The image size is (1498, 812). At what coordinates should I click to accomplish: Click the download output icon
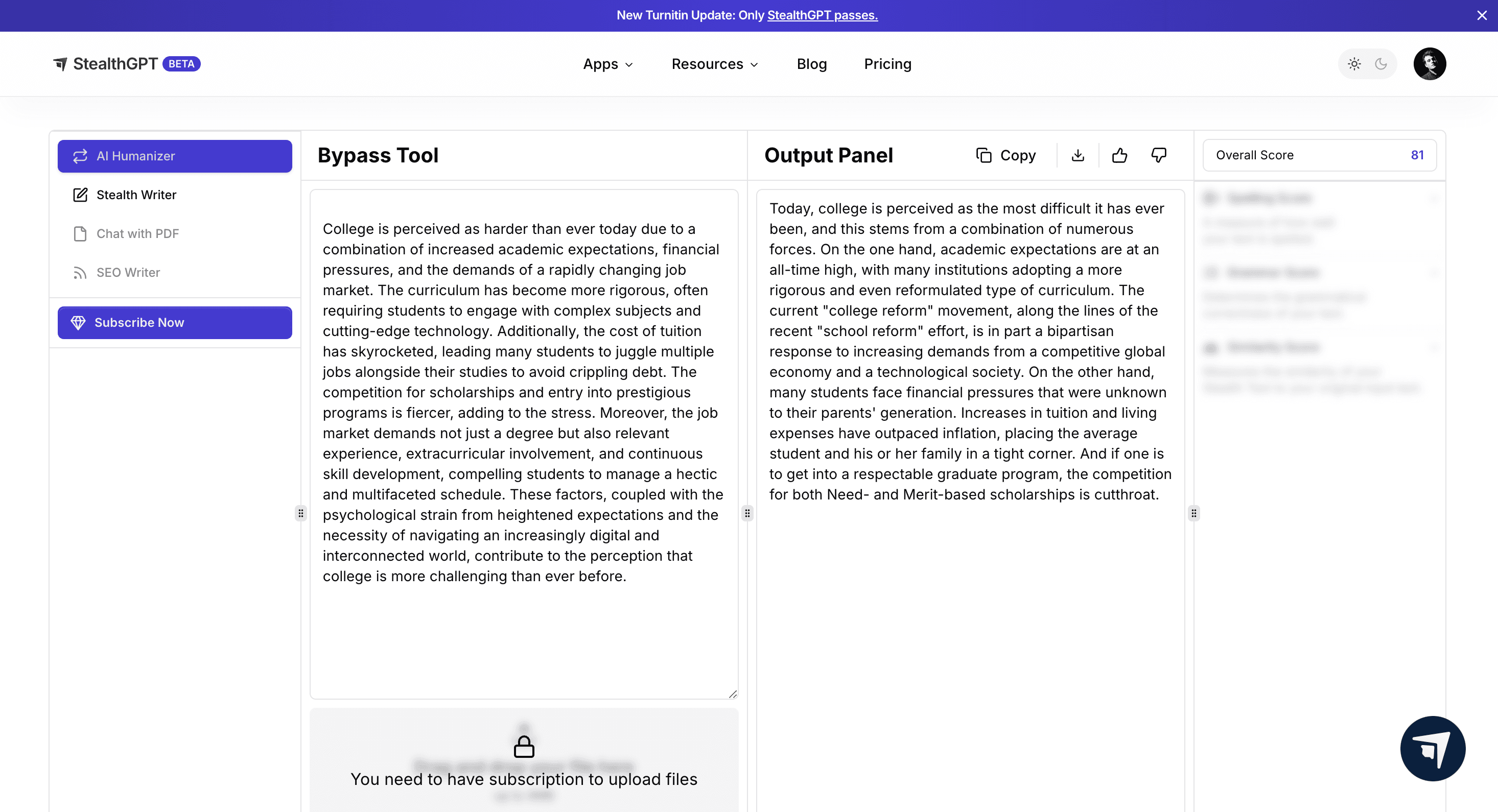(1078, 155)
